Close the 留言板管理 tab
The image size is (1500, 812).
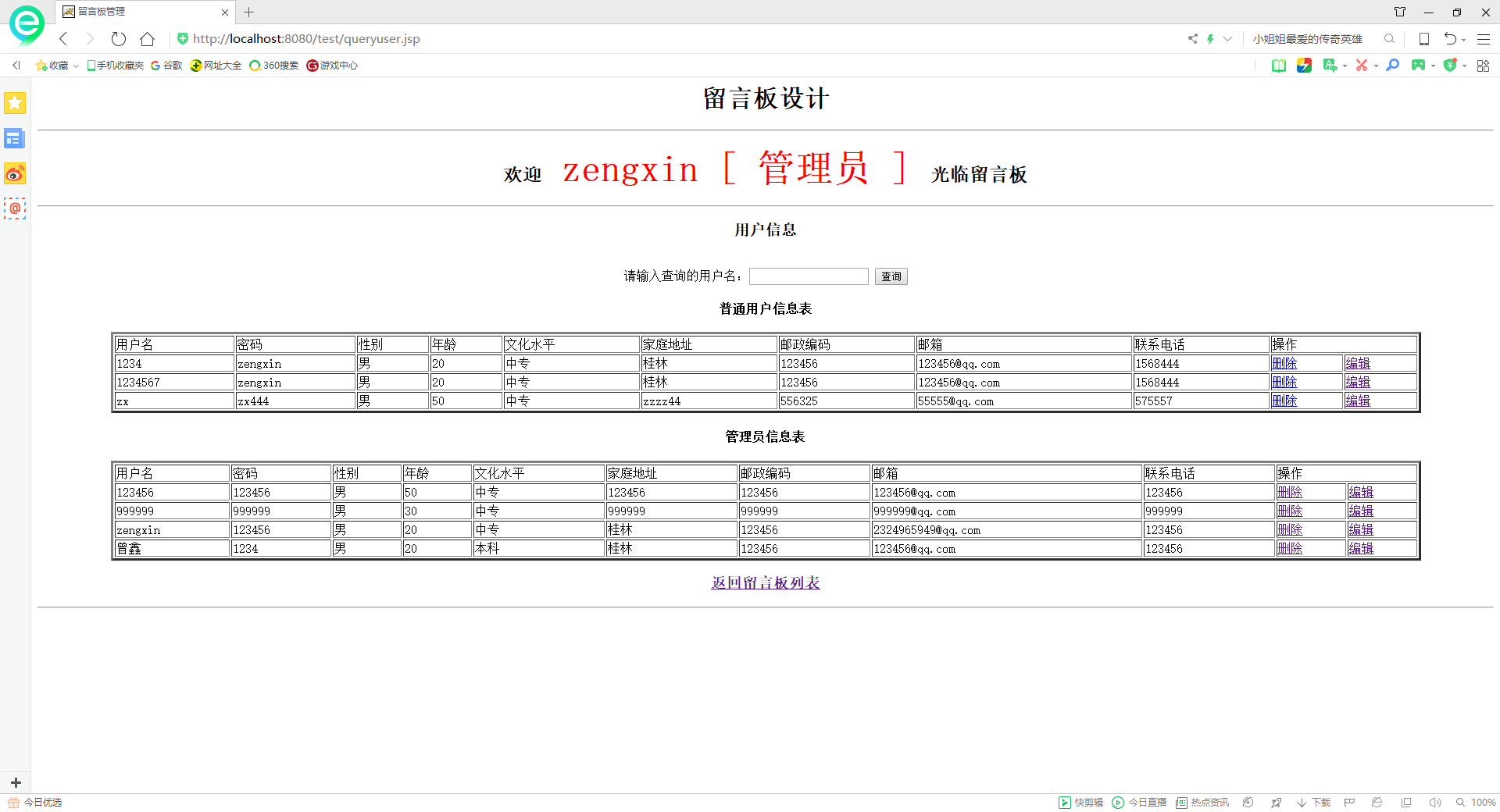coord(225,12)
